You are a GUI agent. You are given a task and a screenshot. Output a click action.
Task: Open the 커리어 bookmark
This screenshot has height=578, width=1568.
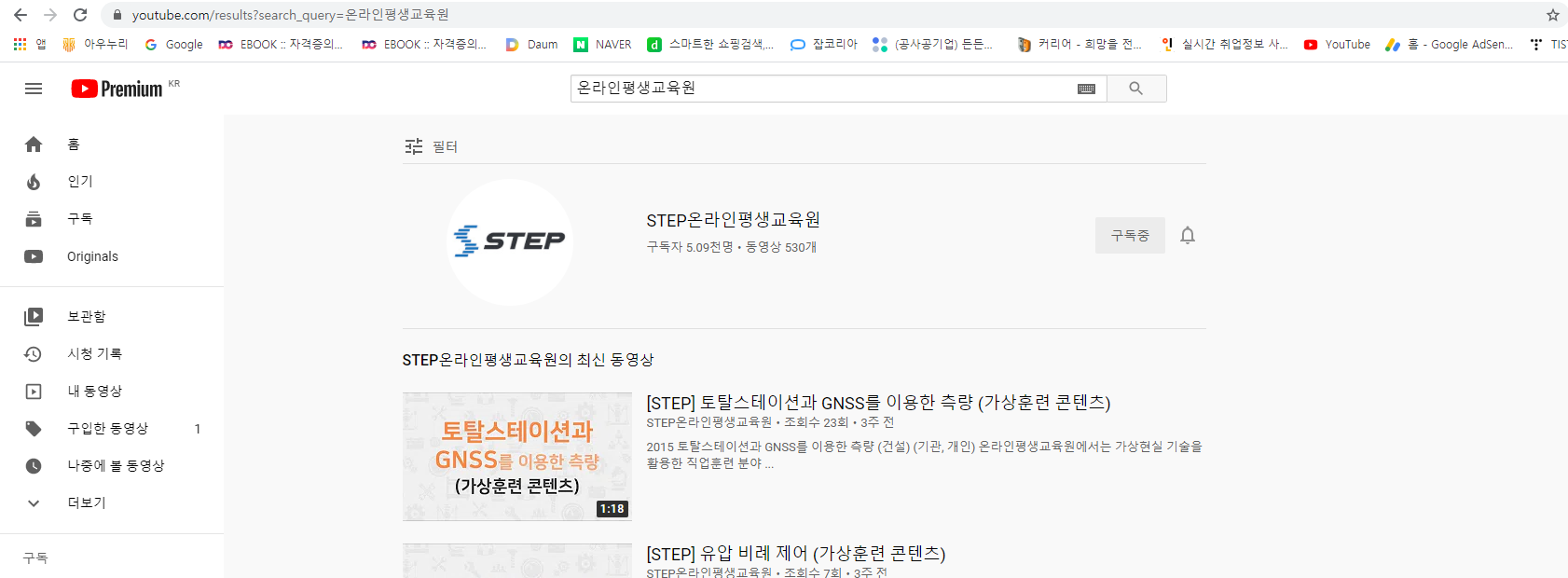click(x=1079, y=44)
